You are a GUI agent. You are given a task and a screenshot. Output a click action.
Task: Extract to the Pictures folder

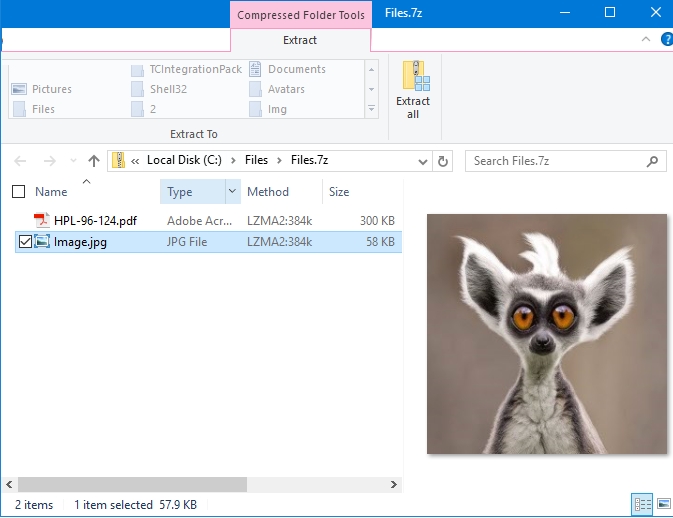coord(42,89)
